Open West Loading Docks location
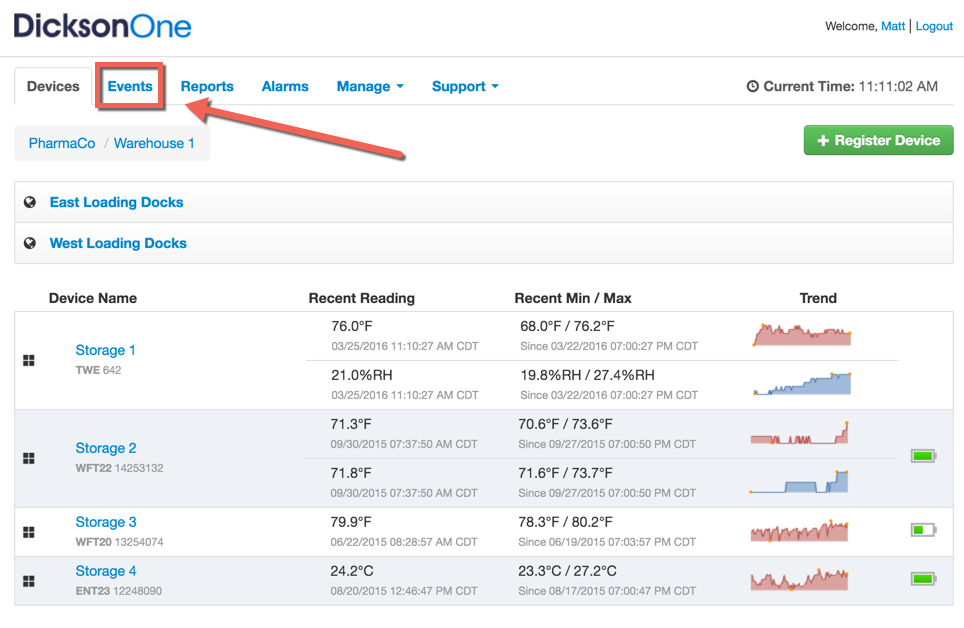This screenshot has height=628, width=964. tap(118, 243)
